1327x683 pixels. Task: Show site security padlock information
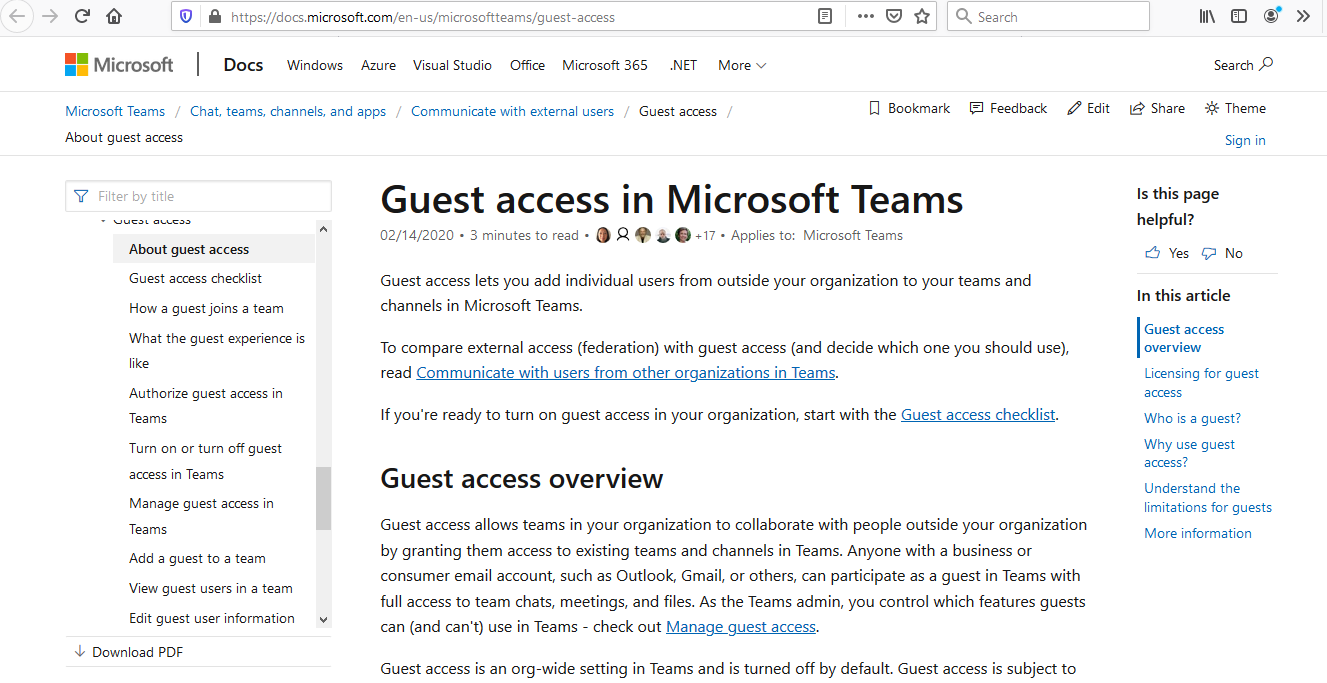(x=212, y=16)
